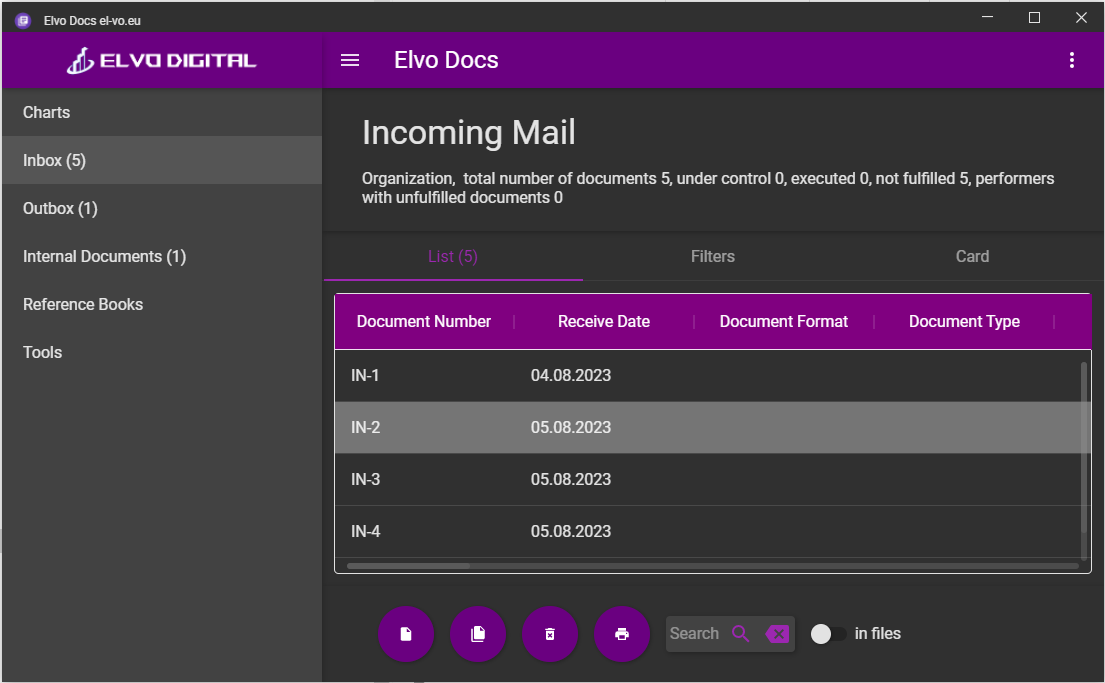This screenshot has height=683, width=1105.
Task: Switch to the Filters tab
Action: coord(712,257)
